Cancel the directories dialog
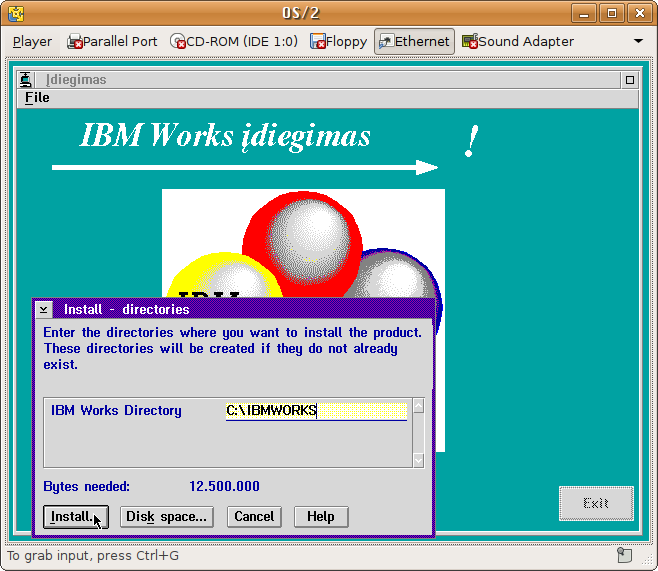This screenshot has height=571, width=658. (x=254, y=517)
